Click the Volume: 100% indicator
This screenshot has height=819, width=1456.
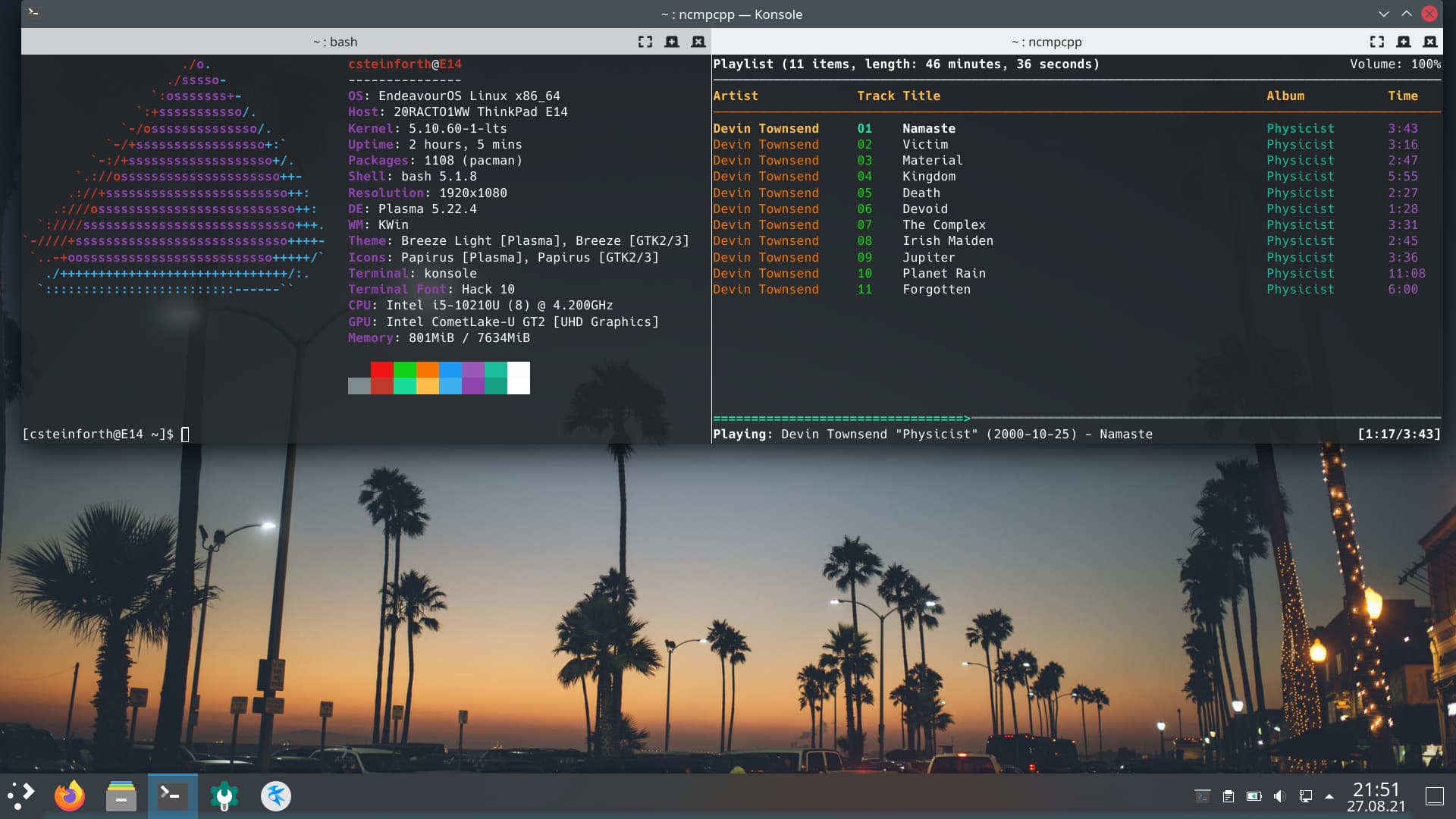coord(1395,64)
